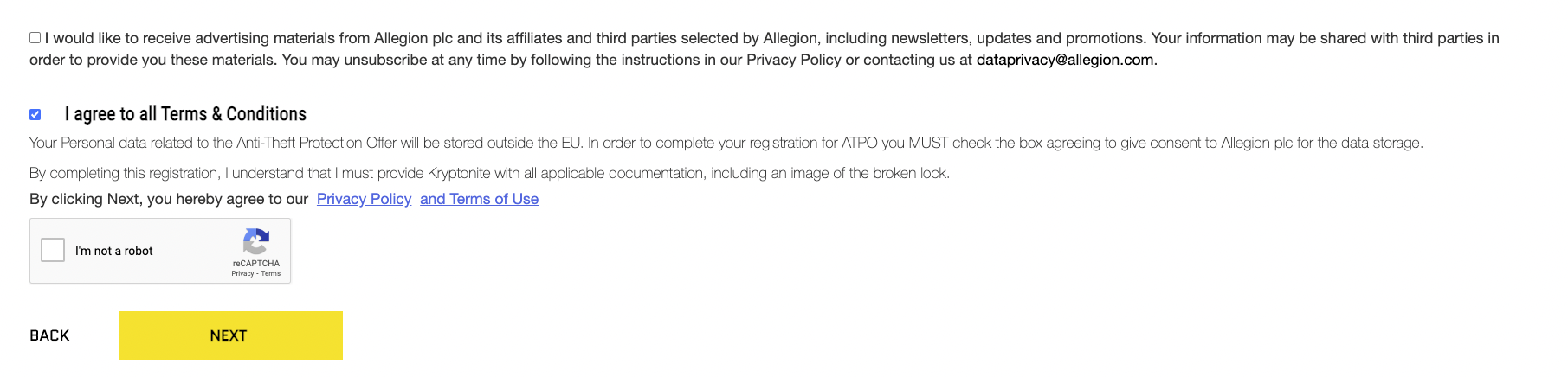
Task: Tick the I'm not a robot checkbox
Action: [x=53, y=251]
